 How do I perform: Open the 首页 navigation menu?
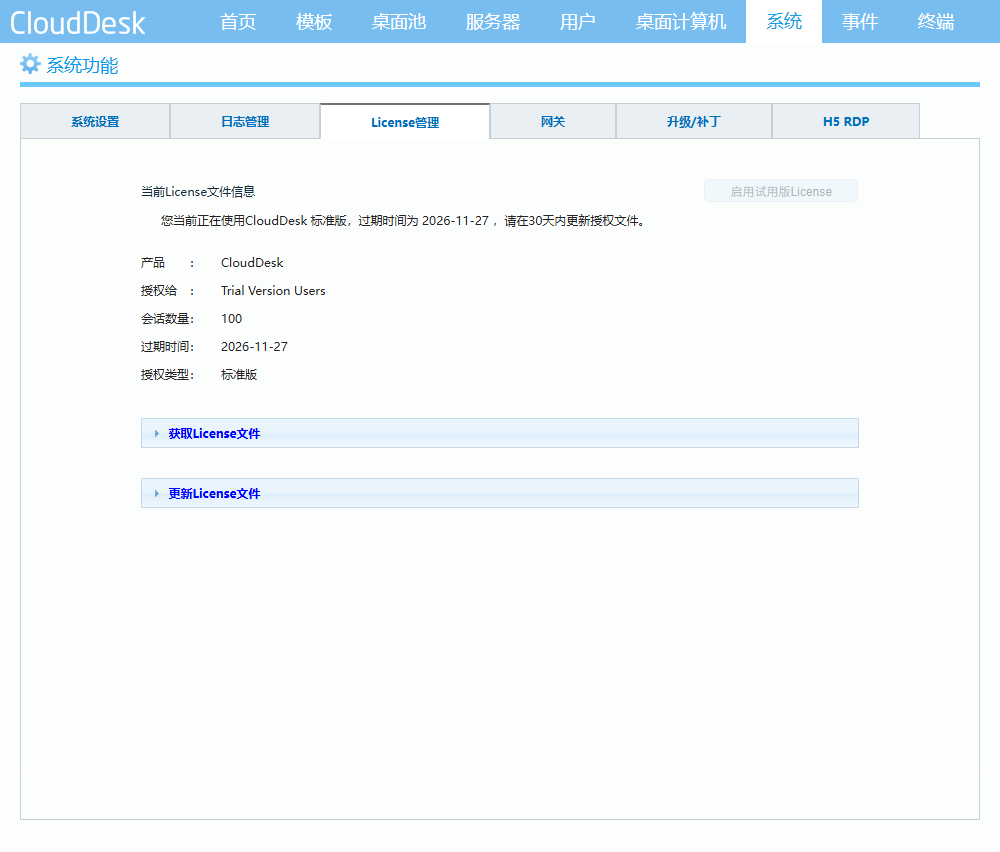tap(238, 22)
